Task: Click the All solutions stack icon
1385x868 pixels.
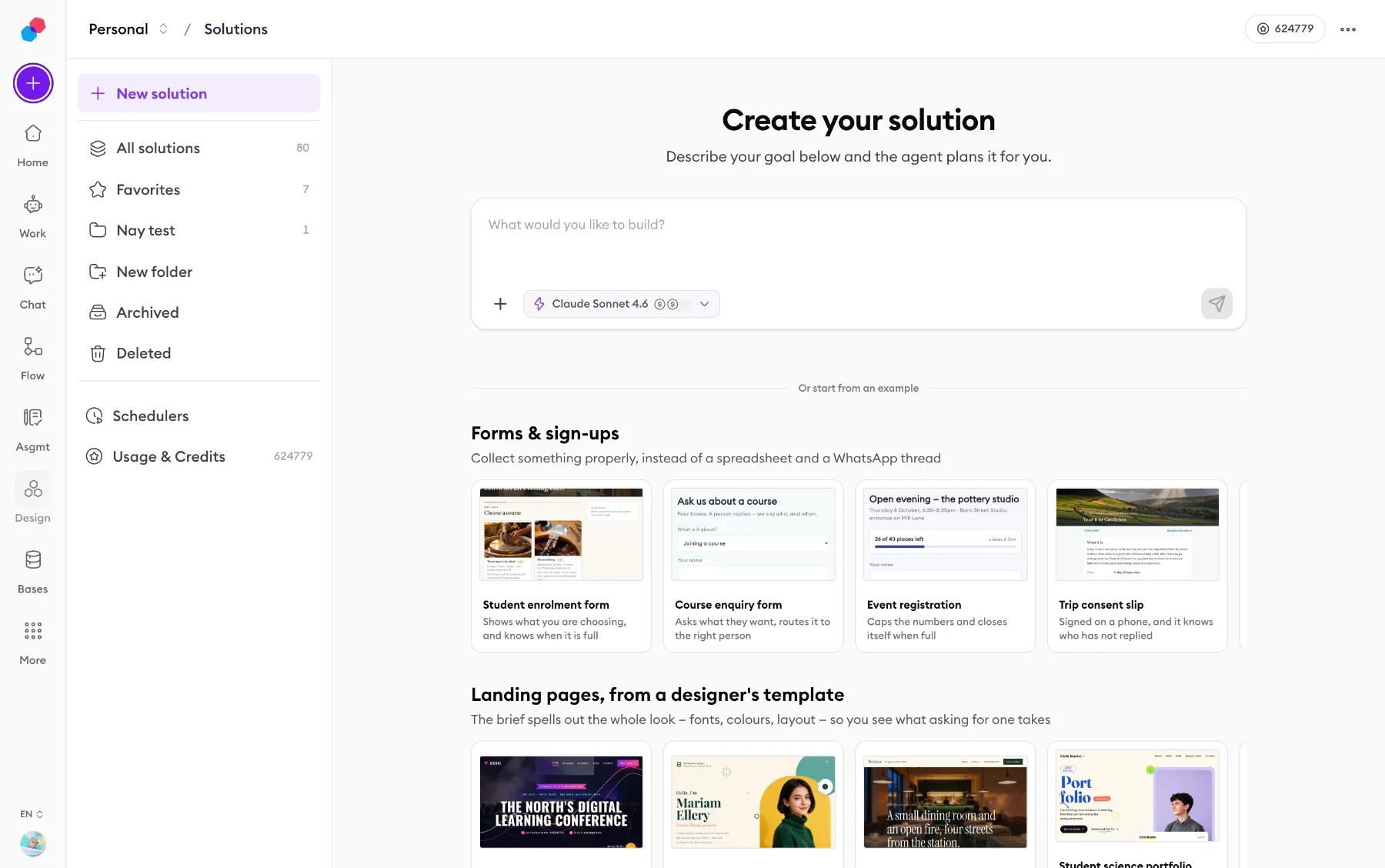Action: [98, 149]
